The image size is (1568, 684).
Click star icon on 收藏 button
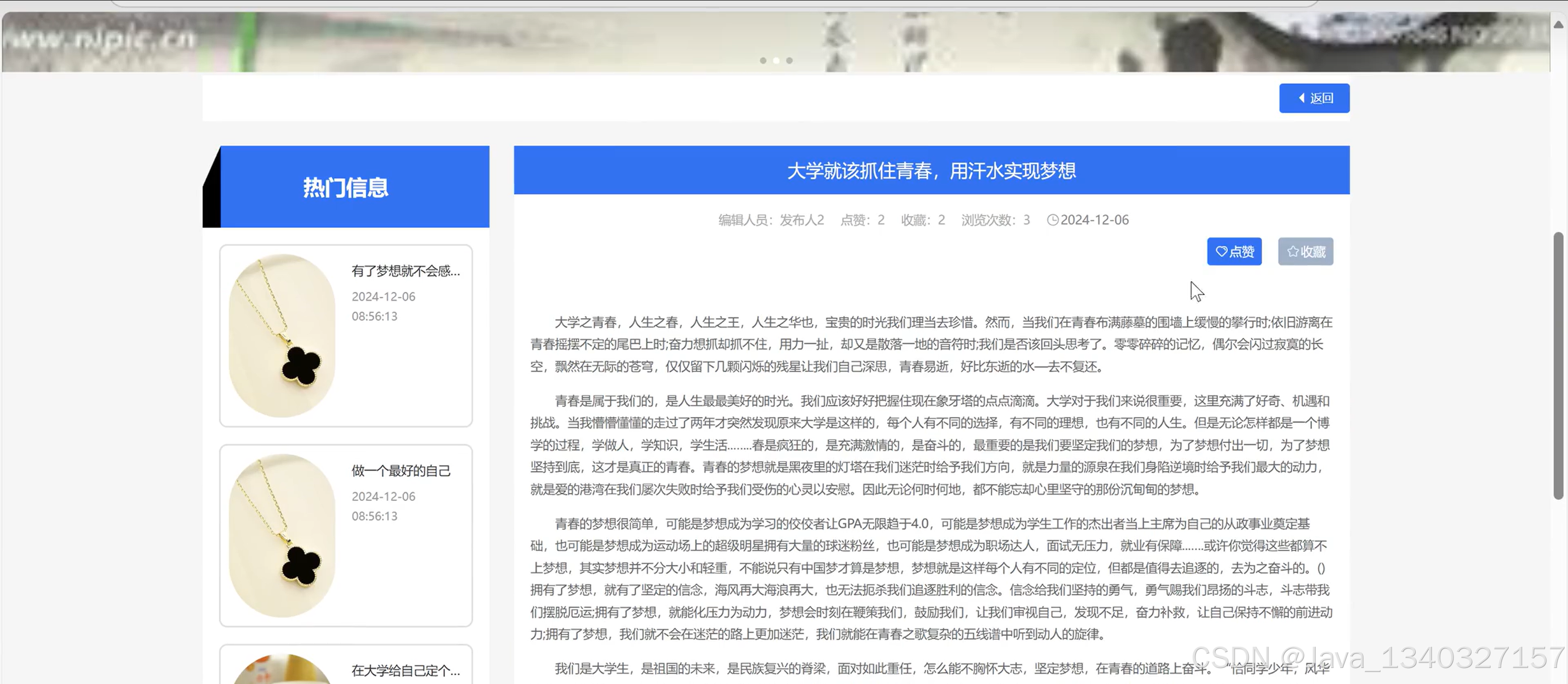pyautogui.click(x=1292, y=251)
